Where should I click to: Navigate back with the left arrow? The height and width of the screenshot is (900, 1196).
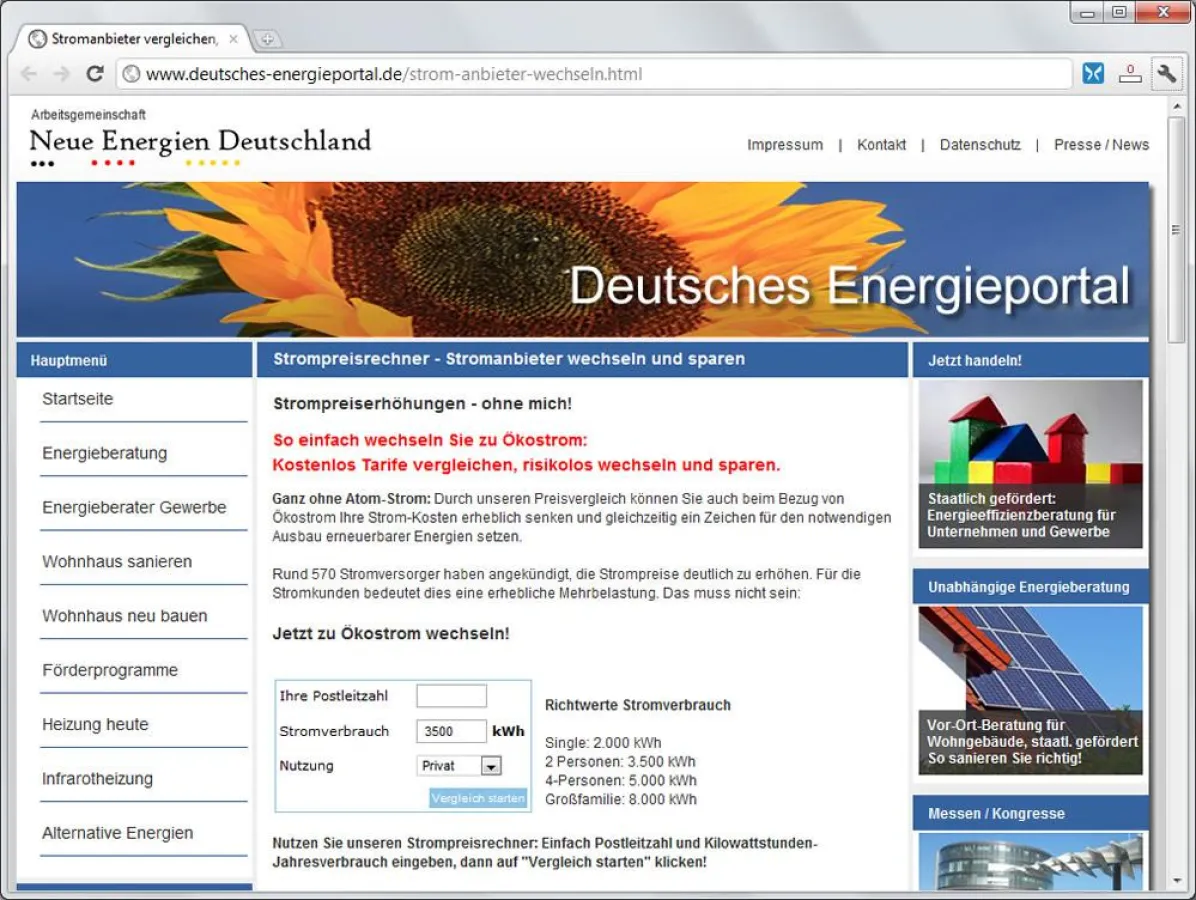pos(28,73)
